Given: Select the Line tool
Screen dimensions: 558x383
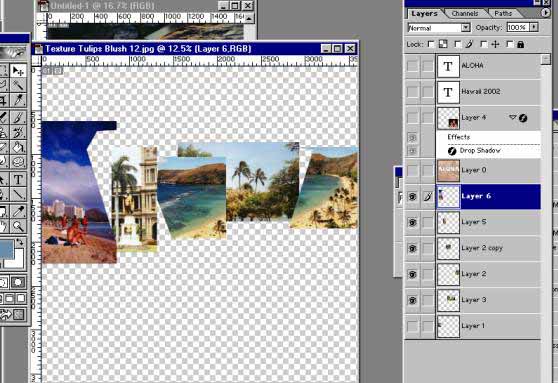Looking at the screenshot, I should click(x=18, y=194).
